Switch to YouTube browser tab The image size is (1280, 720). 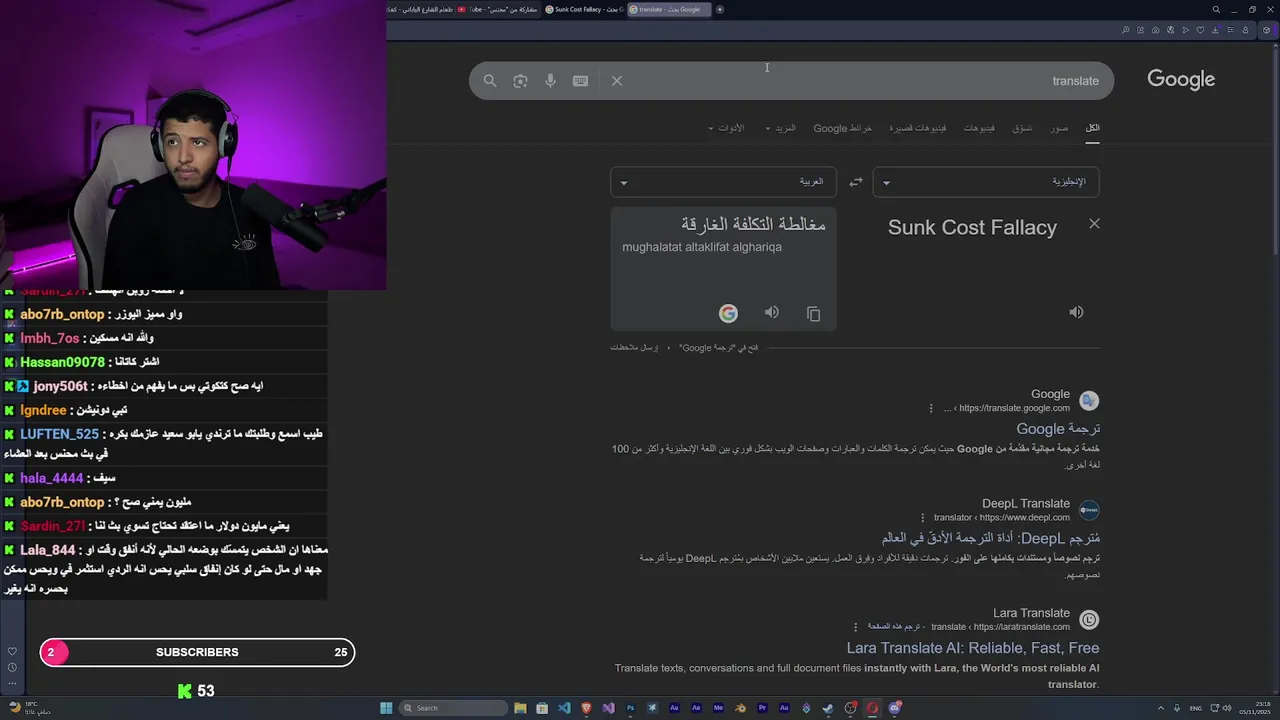(497, 9)
